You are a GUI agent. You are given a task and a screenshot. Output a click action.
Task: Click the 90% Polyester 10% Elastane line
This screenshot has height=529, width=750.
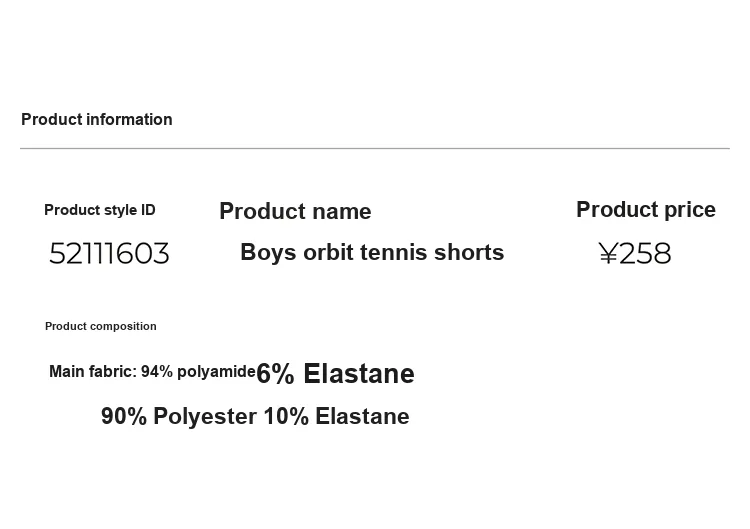pyautogui.click(x=255, y=417)
